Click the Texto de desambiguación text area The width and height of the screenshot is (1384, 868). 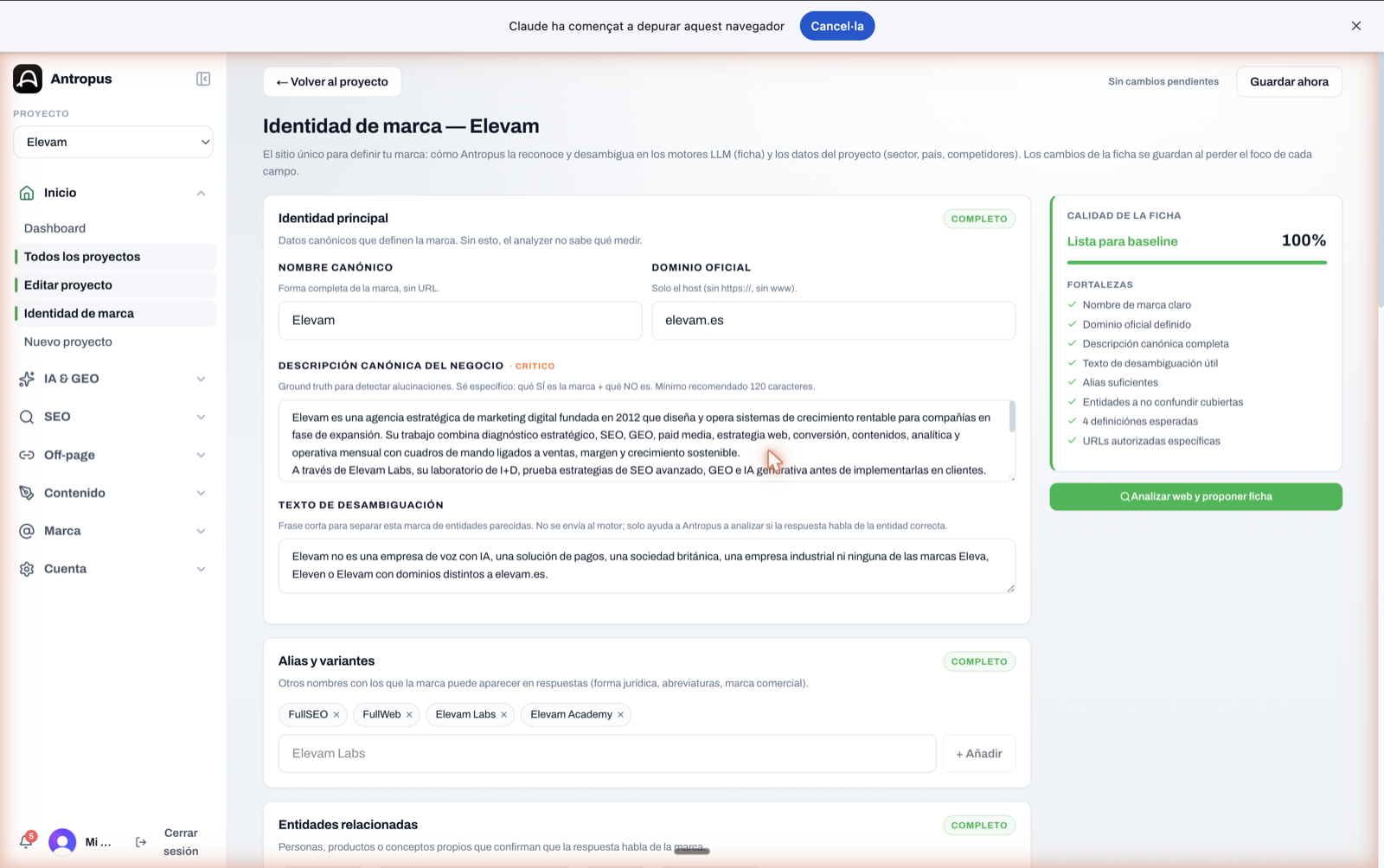tap(646, 565)
